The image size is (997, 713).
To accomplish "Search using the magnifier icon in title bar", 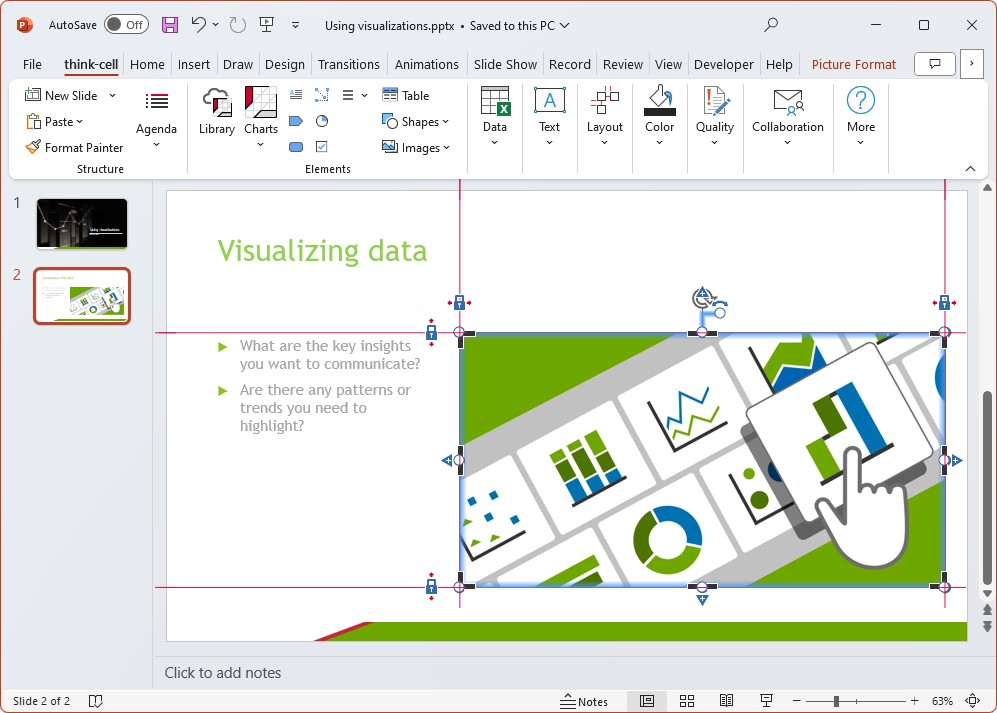I will coord(771,25).
